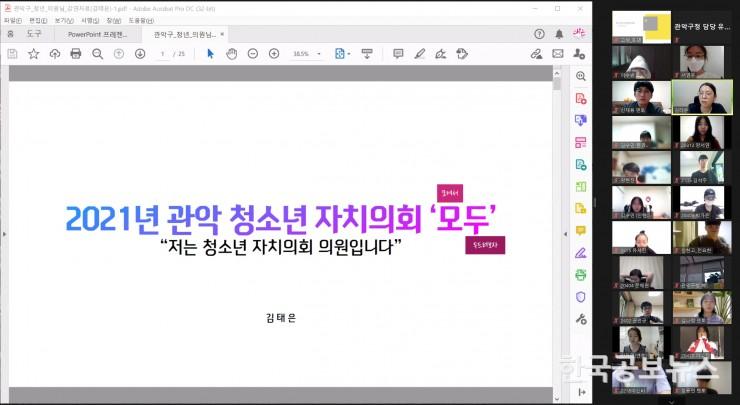Click the share with others person icon
This screenshot has height=405, width=740.
click(x=579, y=54)
